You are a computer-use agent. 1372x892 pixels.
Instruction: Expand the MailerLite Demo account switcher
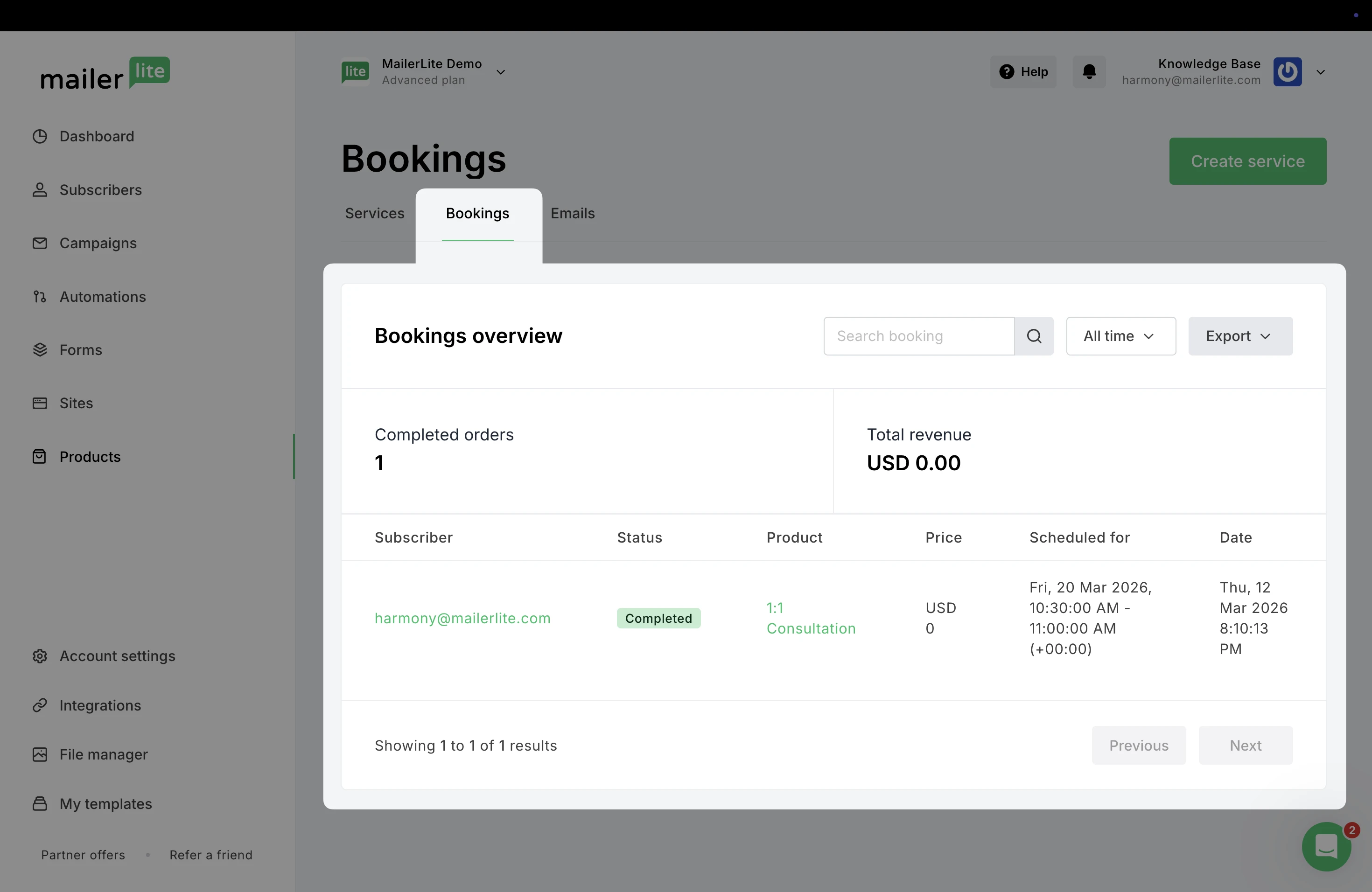click(500, 72)
